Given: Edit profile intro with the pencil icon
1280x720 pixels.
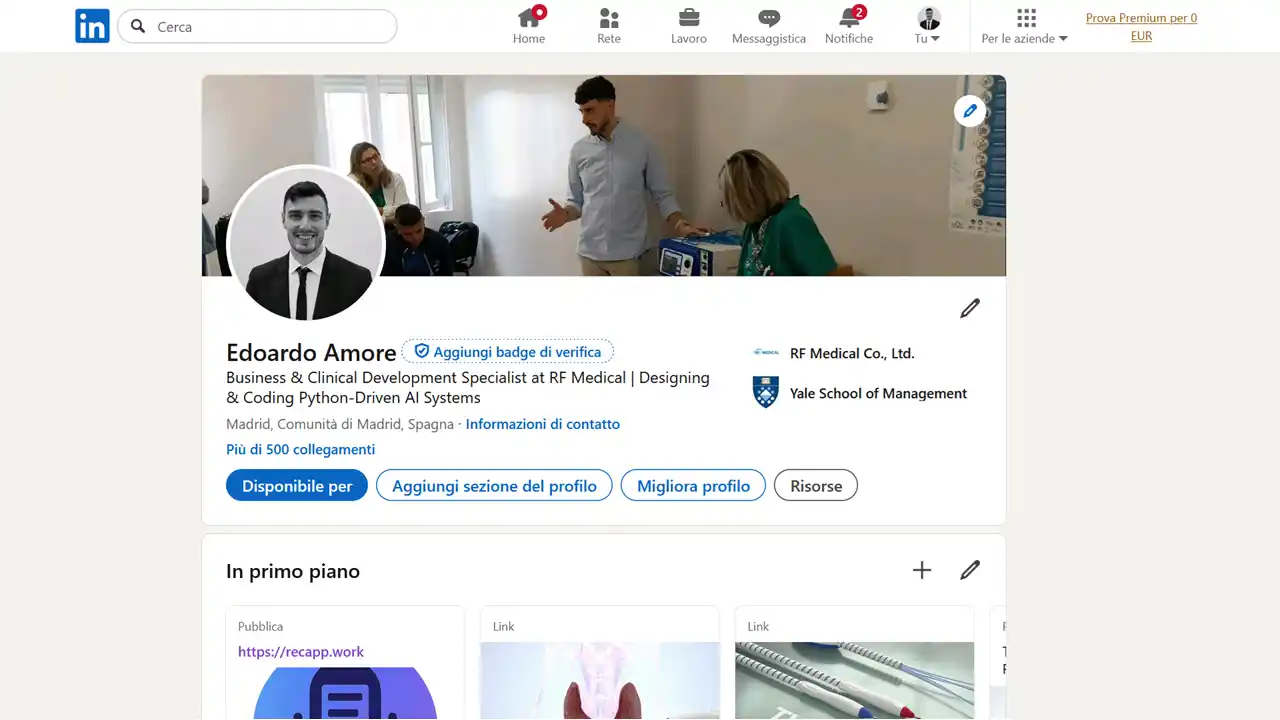Looking at the screenshot, I should pyautogui.click(x=969, y=308).
